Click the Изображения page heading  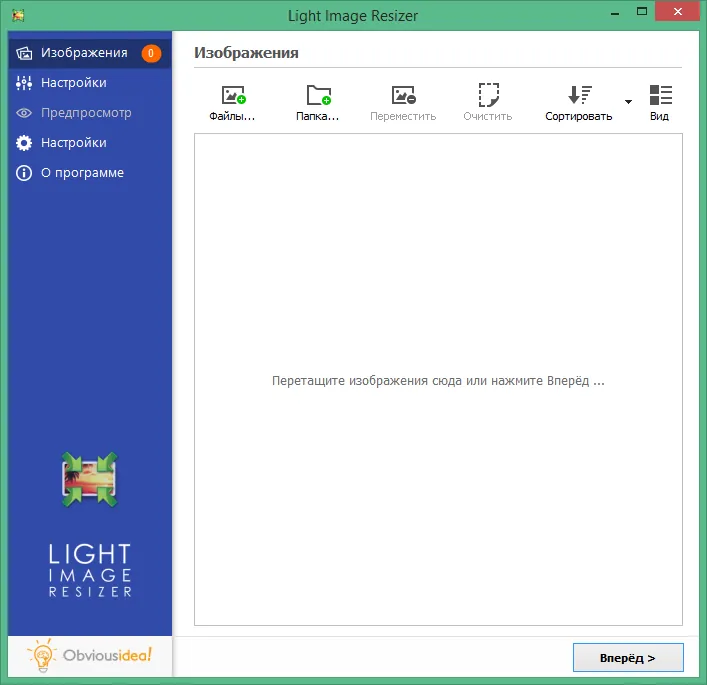[246, 53]
